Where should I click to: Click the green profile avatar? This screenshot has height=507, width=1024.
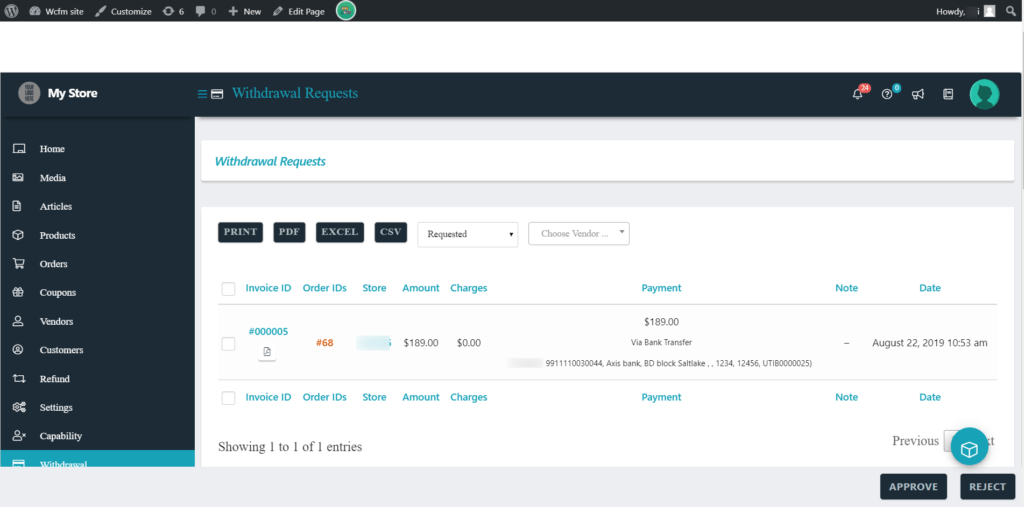pyautogui.click(x=984, y=94)
